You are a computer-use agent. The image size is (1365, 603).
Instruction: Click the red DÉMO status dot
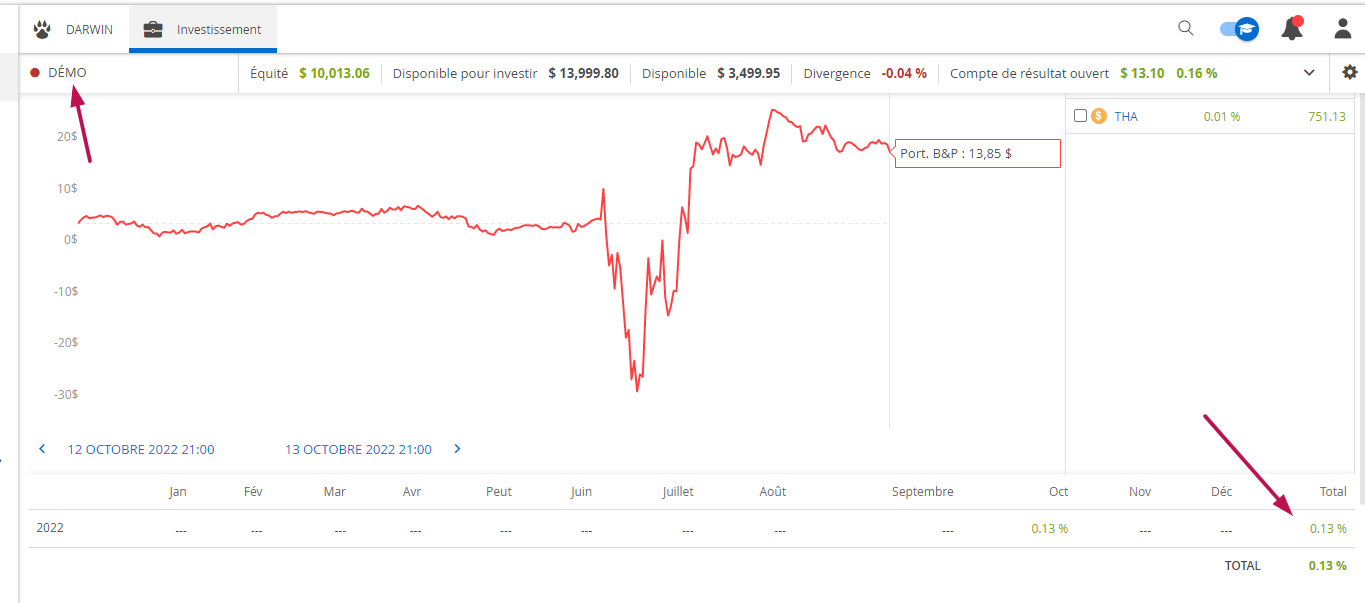click(35, 73)
